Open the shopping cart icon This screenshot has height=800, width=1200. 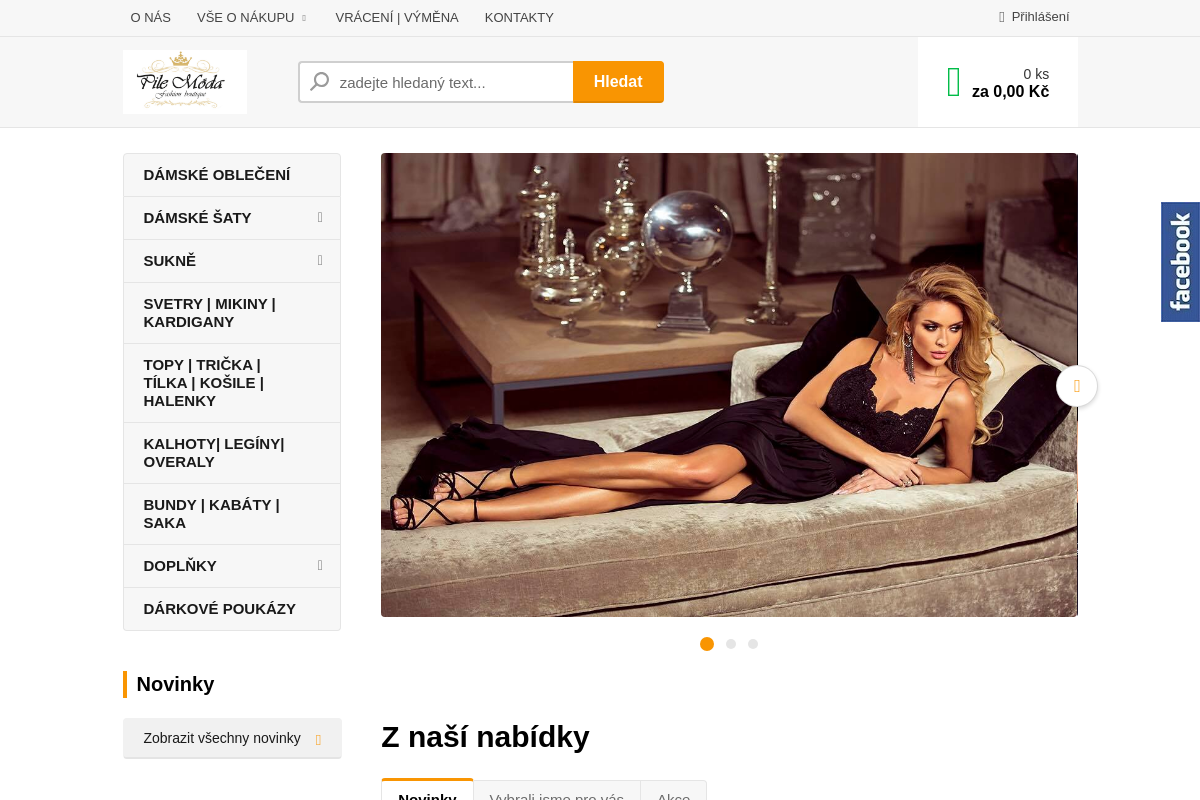click(x=954, y=82)
